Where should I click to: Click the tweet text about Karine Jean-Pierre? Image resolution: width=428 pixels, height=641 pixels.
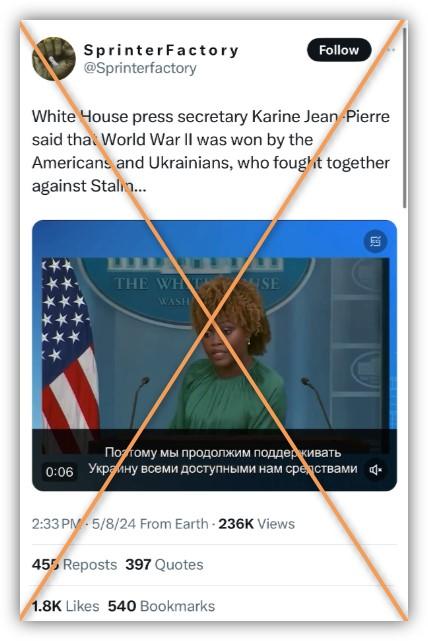click(x=211, y=151)
